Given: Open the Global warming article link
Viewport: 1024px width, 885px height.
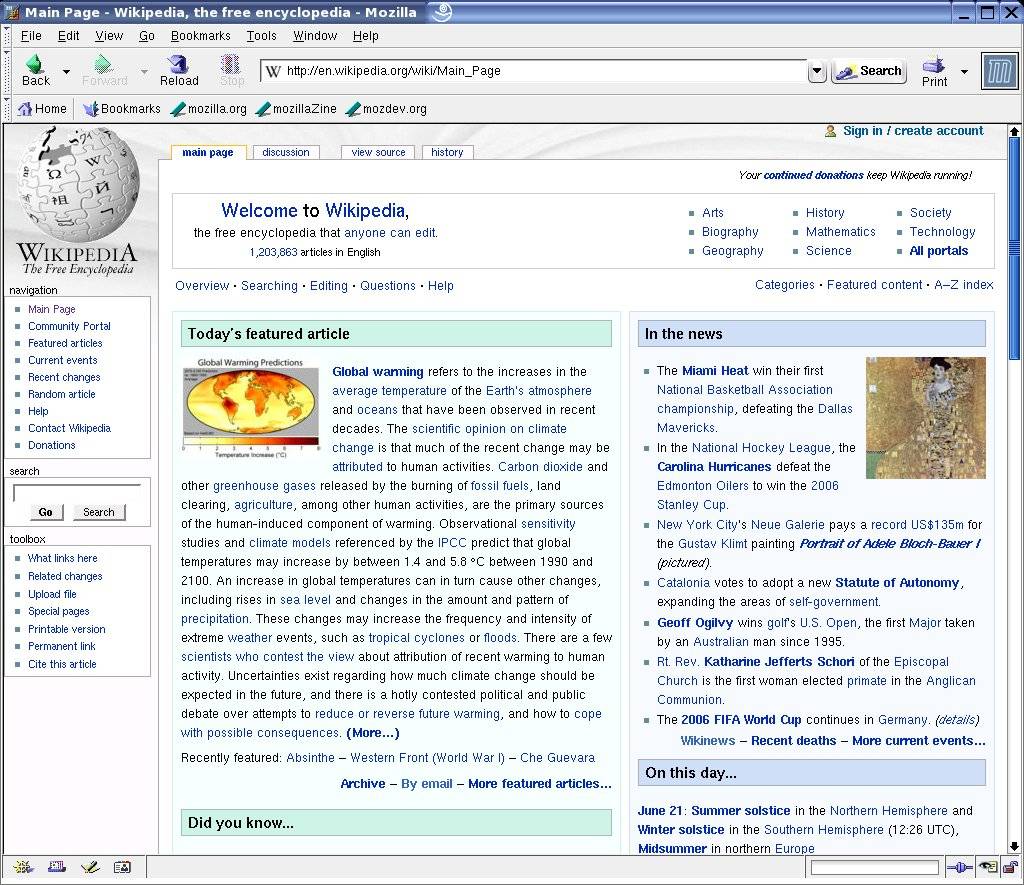Looking at the screenshot, I should tap(377, 372).
